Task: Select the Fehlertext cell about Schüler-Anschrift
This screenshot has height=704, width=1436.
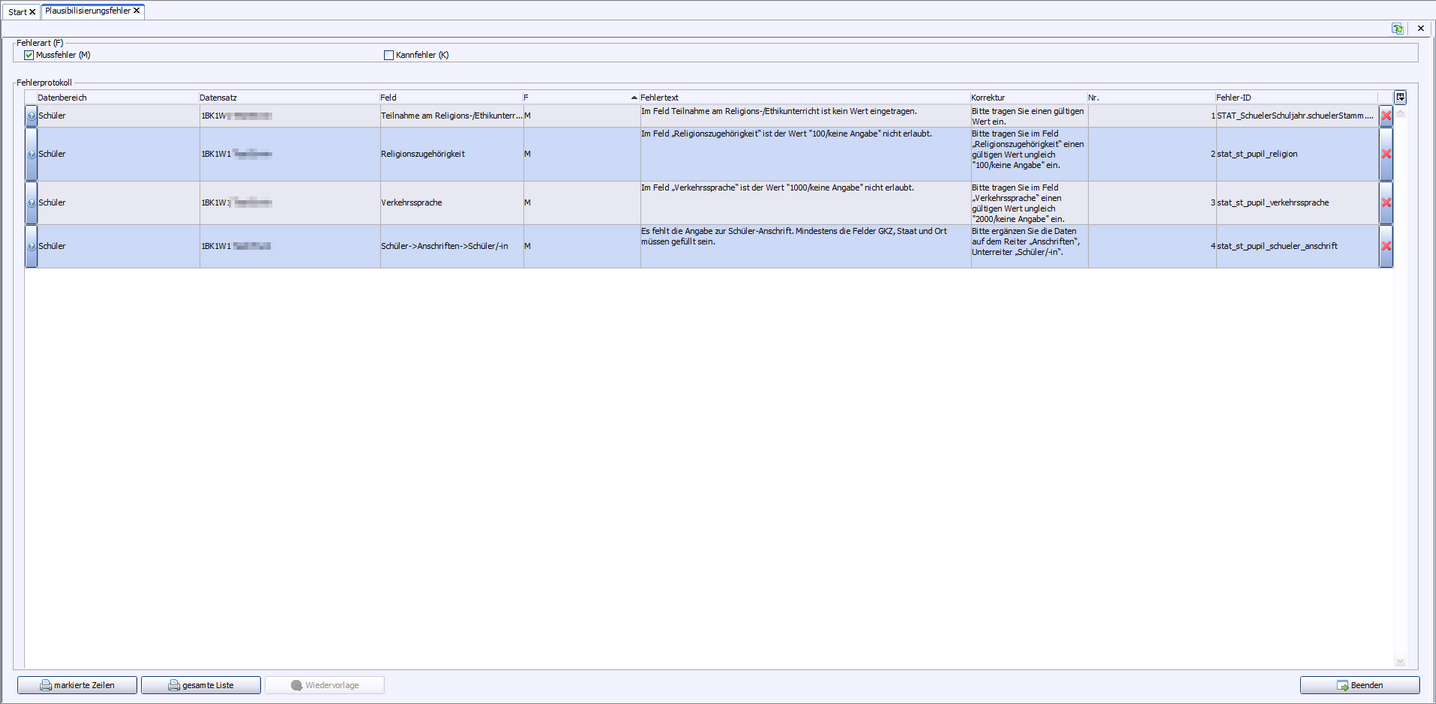Action: click(805, 246)
